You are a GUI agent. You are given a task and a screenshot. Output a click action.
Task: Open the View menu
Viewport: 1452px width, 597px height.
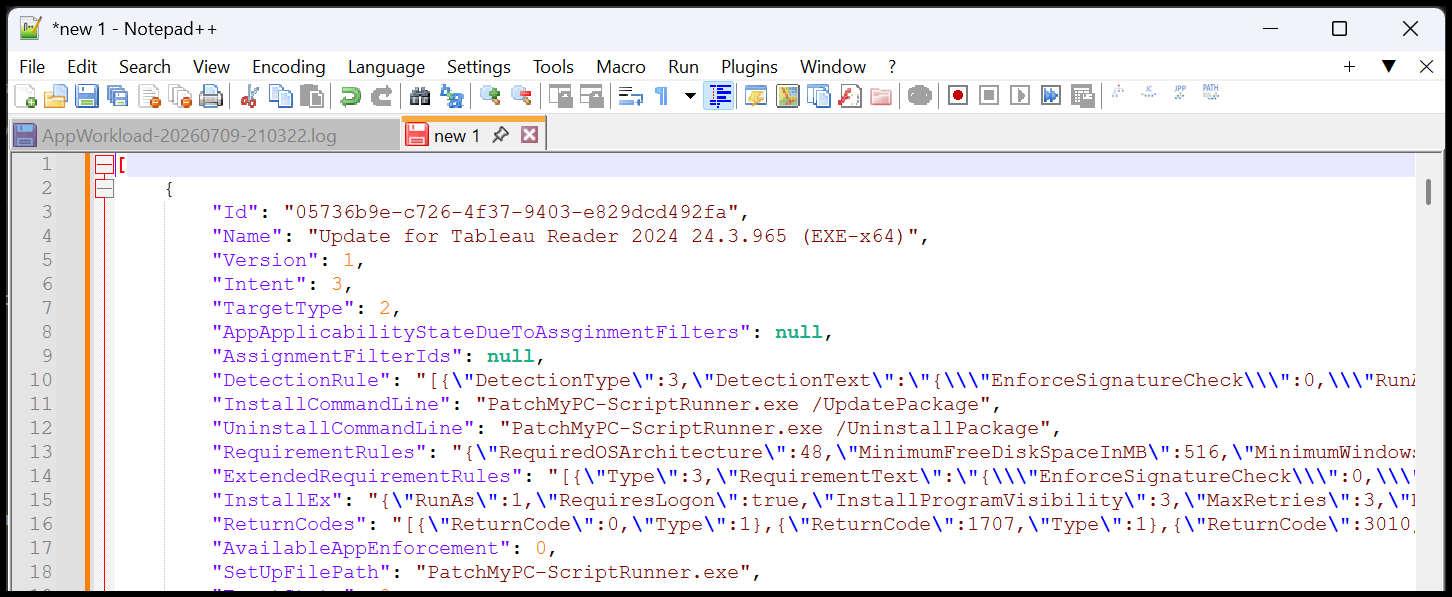[211, 67]
